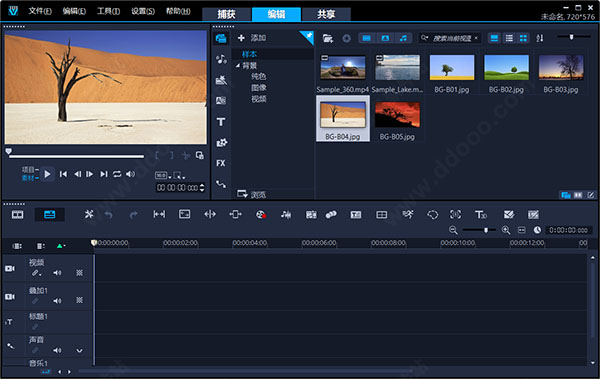Switch to Timeline view mode
This screenshot has width=600, height=379.
pos(50,215)
